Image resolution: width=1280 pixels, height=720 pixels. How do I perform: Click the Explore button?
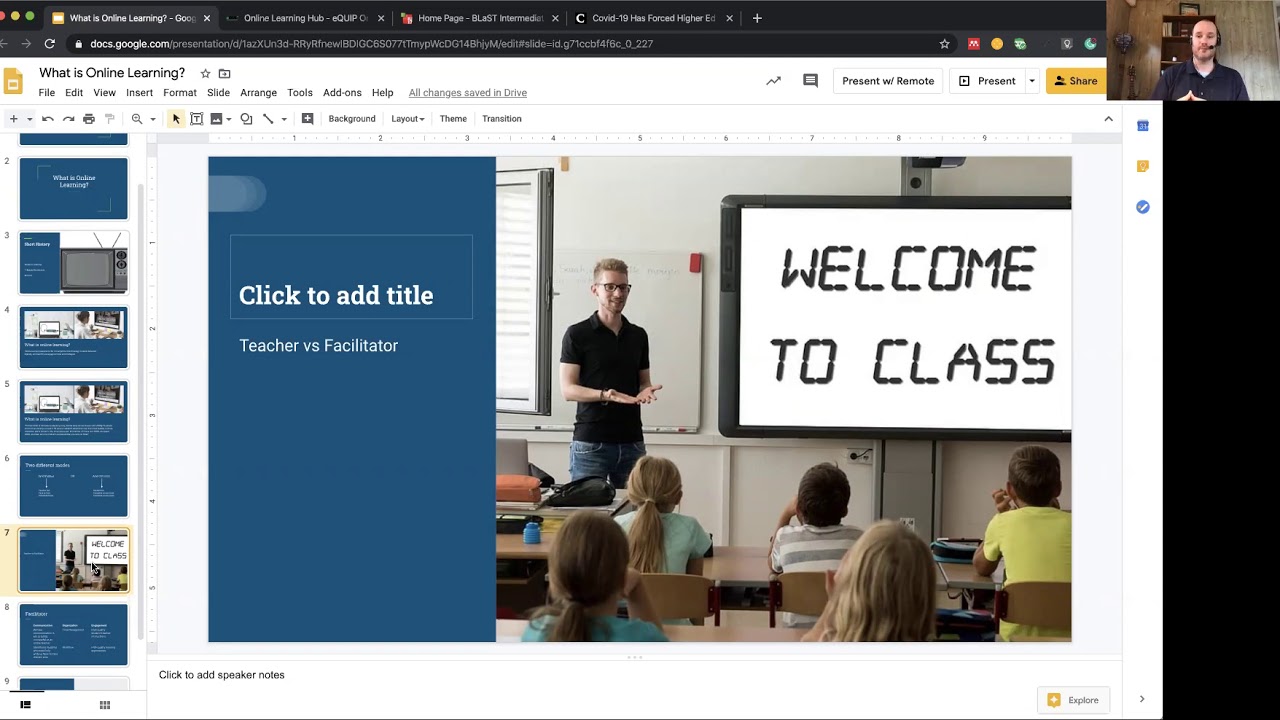[1073, 700]
